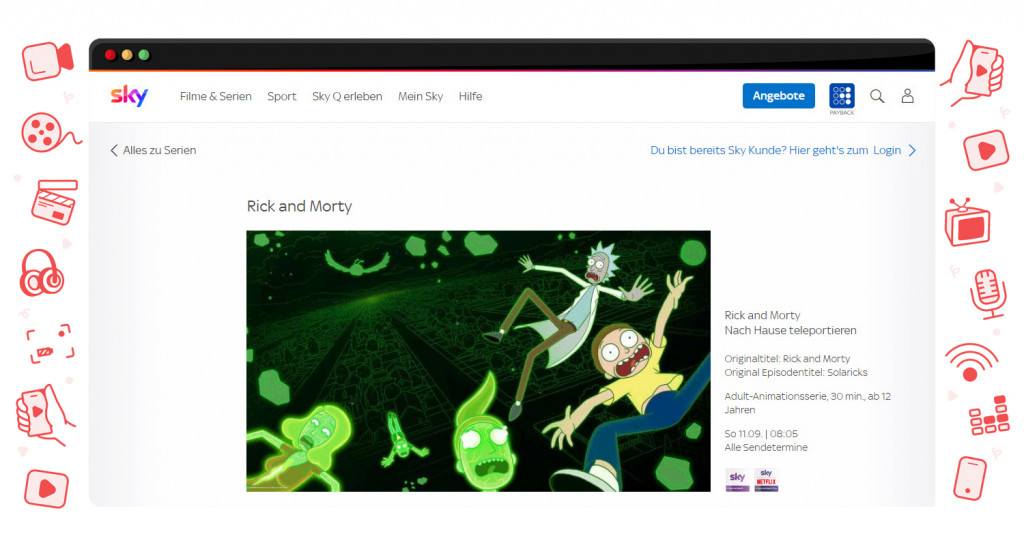Click the chevron next to Login
The image size is (1024, 545).
point(912,150)
